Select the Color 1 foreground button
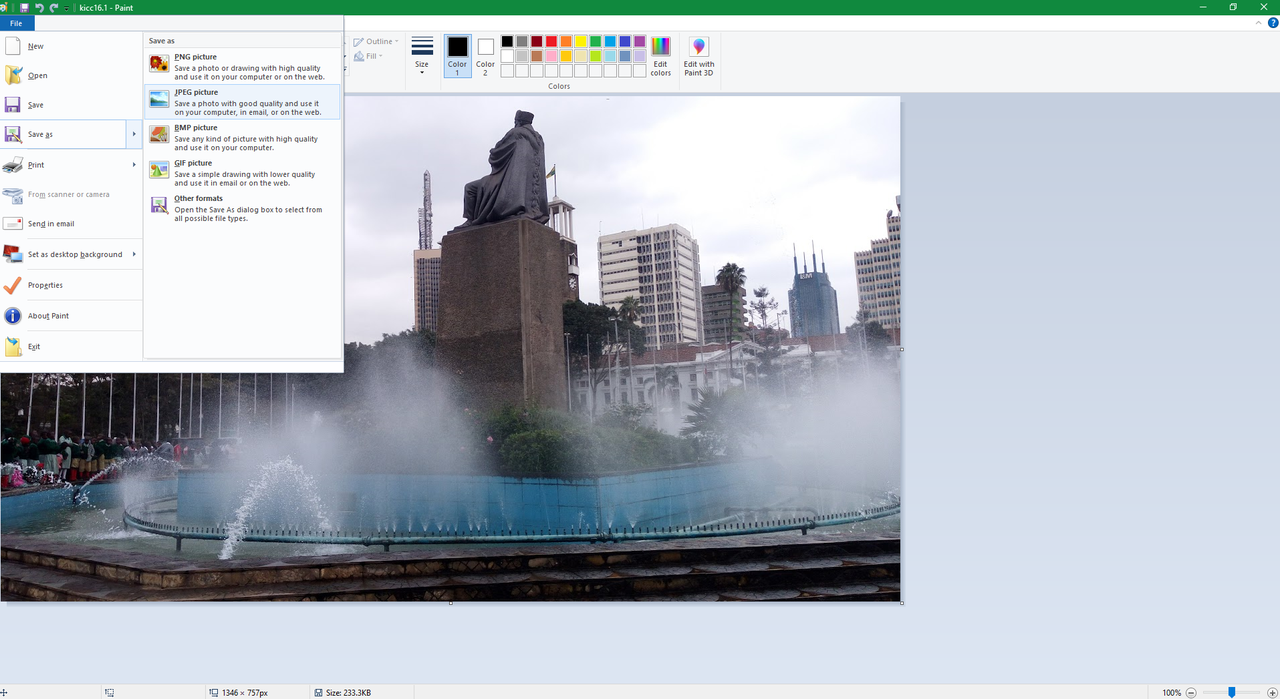 [x=457, y=56]
